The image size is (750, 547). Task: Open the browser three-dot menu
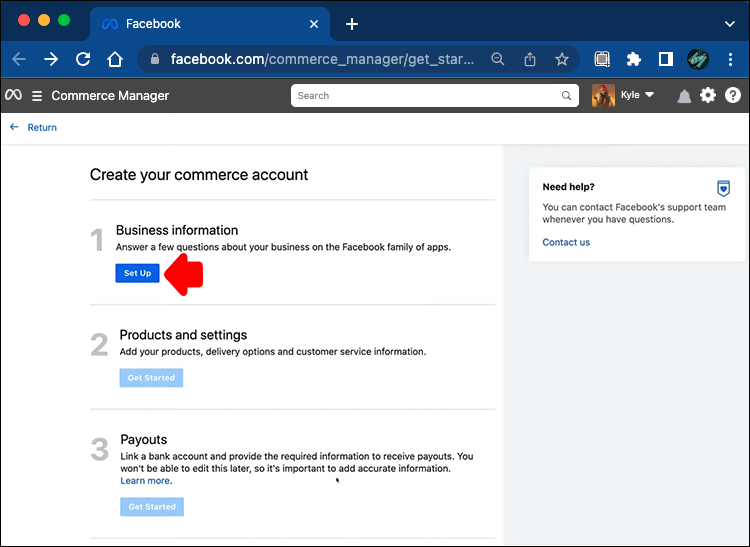[x=732, y=59]
